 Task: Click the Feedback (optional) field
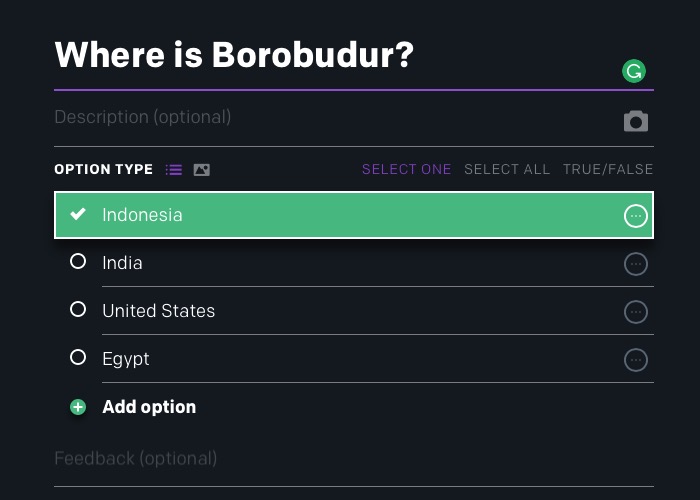[x=354, y=458]
